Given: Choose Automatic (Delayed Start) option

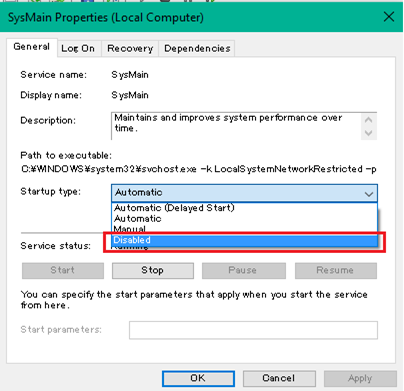Looking at the screenshot, I should (244, 208).
